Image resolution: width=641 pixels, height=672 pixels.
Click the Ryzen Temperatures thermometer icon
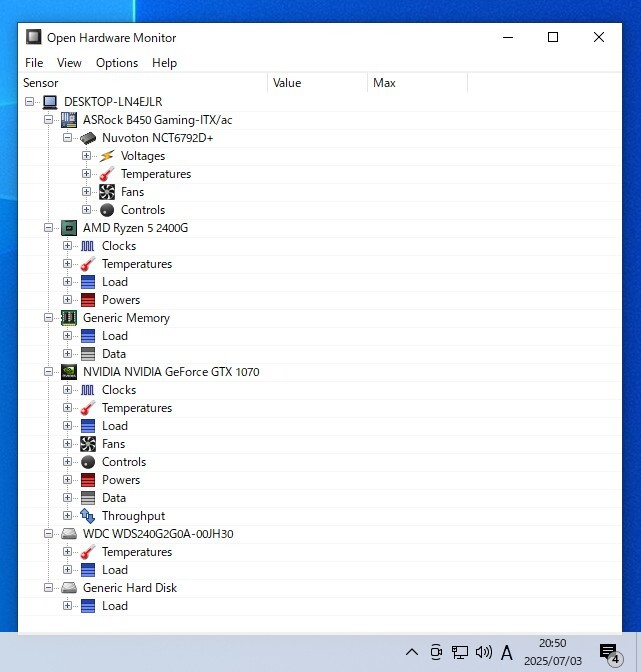tap(88, 264)
